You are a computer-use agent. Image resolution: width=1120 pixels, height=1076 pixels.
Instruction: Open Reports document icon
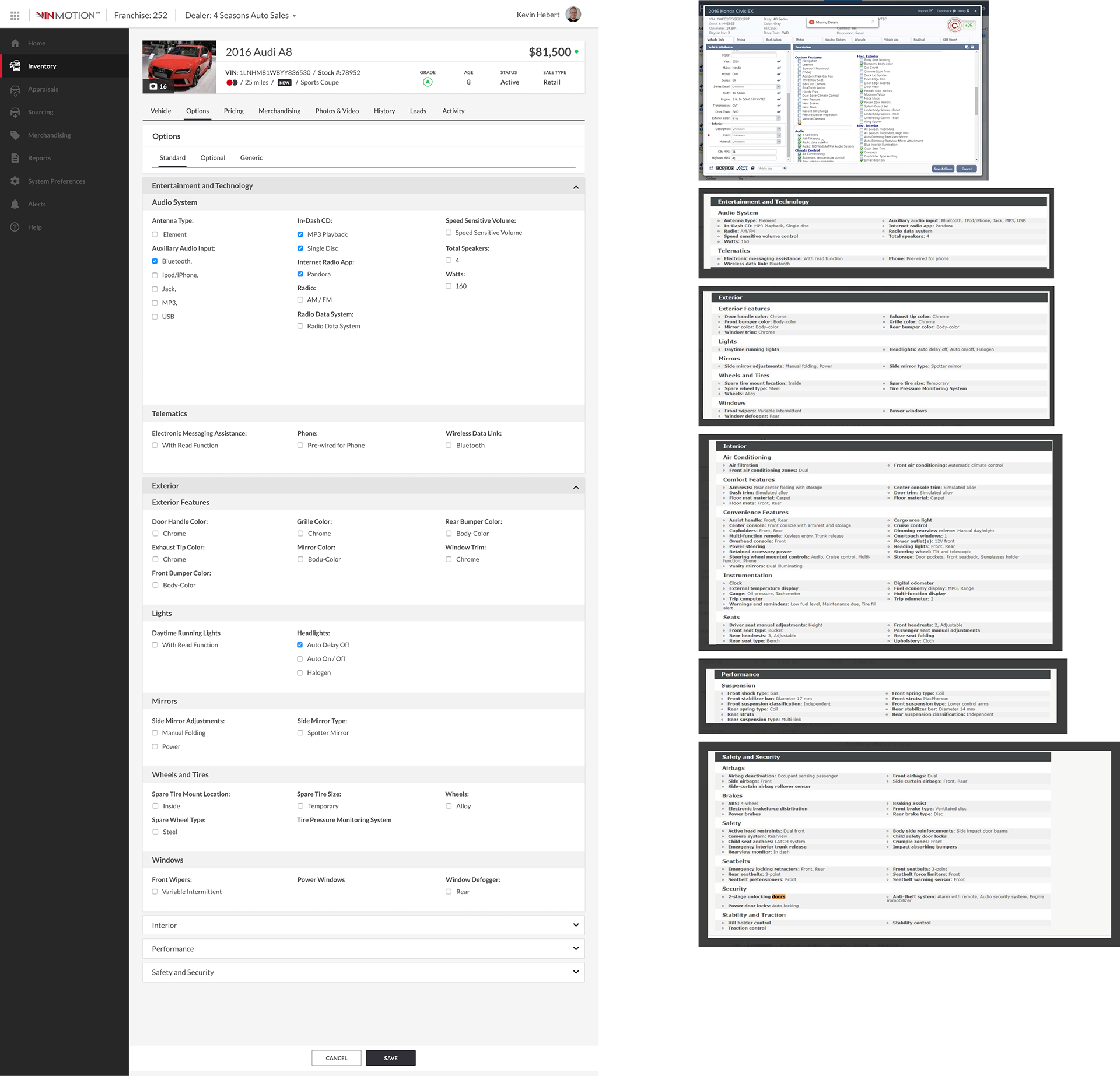[15, 158]
